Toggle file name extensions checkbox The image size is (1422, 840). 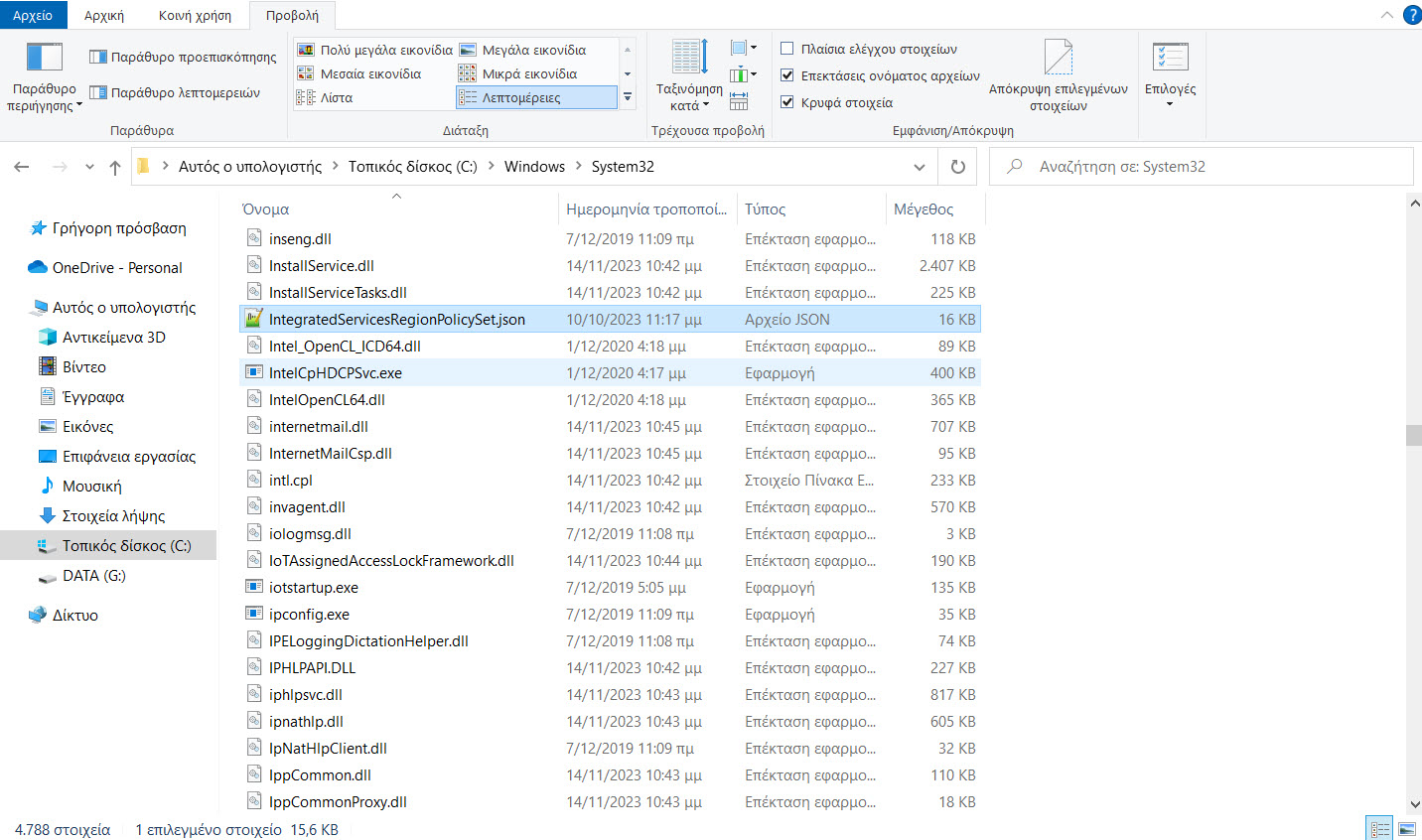(x=787, y=75)
